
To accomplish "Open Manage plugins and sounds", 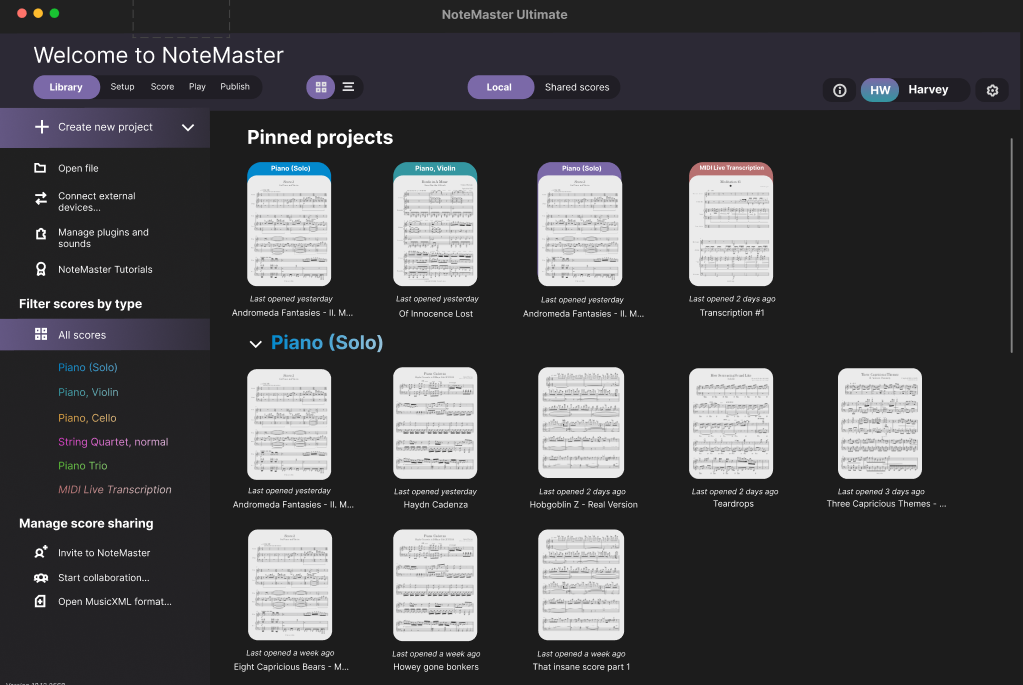I will click(103, 238).
